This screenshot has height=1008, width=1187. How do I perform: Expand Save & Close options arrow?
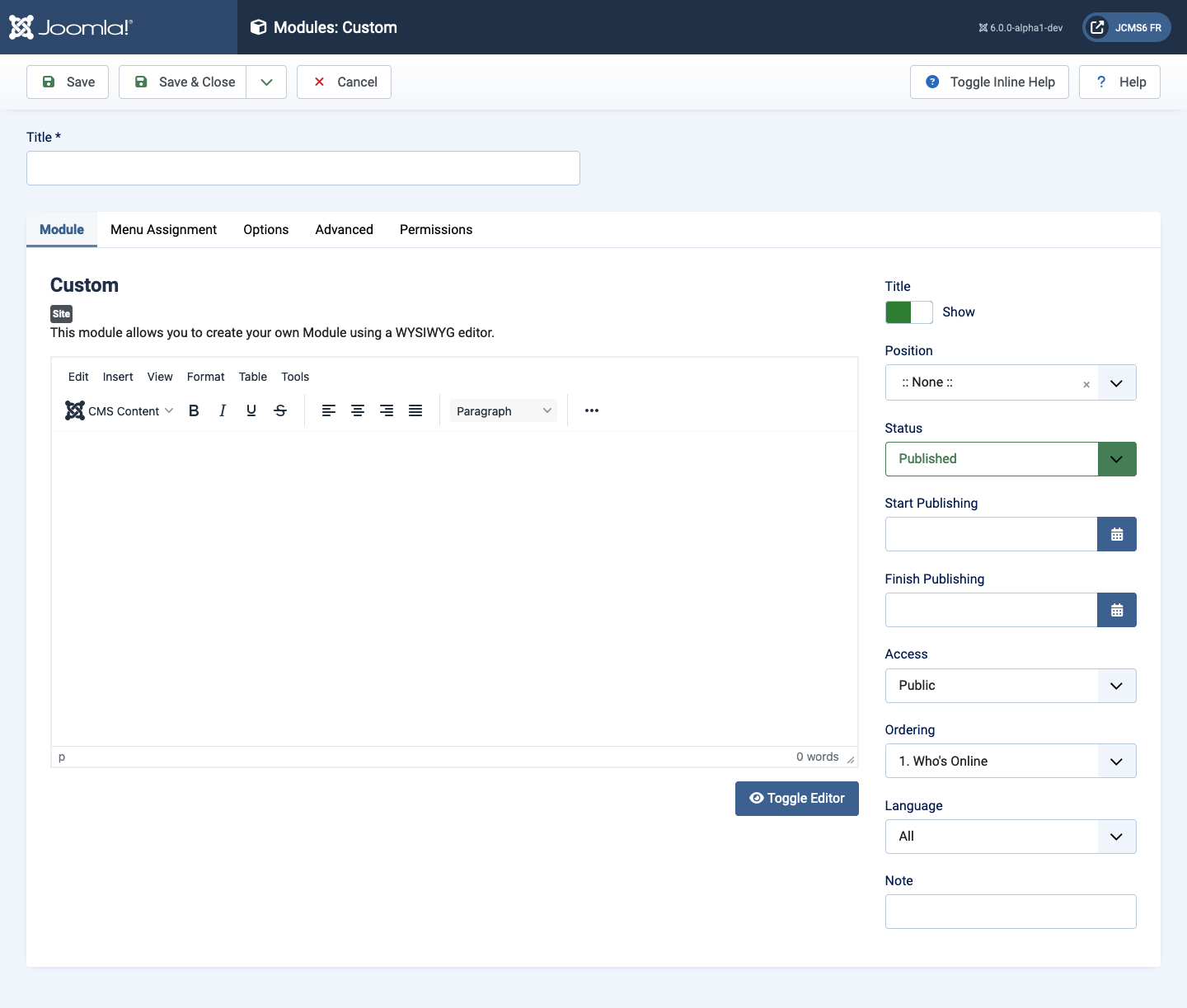[266, 82]
